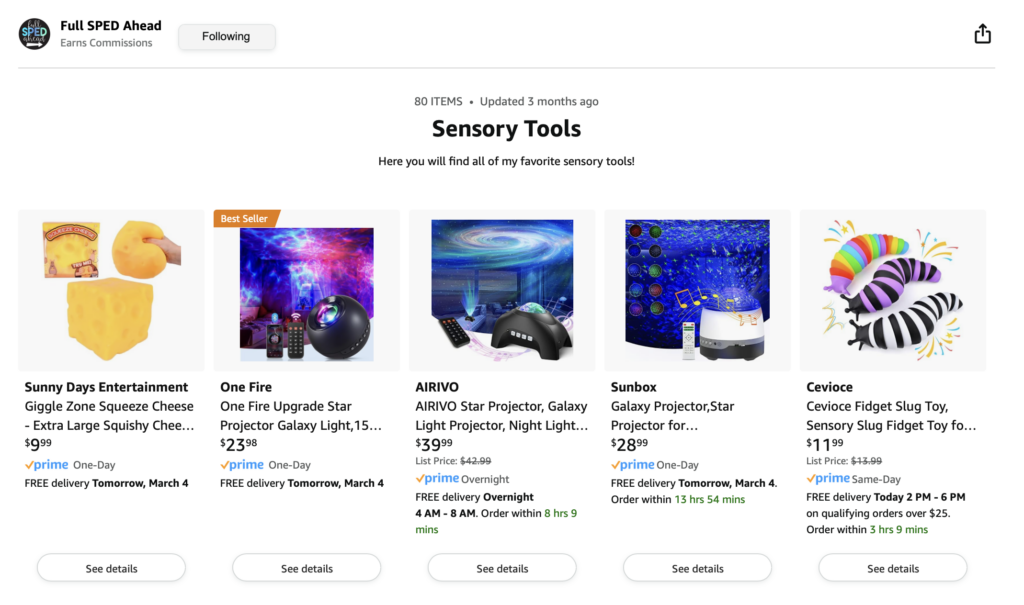Open the Cevioce Fidget Slug Toy title link
The height and width of the screenshot is (605, 1024).
pos(891,416)
